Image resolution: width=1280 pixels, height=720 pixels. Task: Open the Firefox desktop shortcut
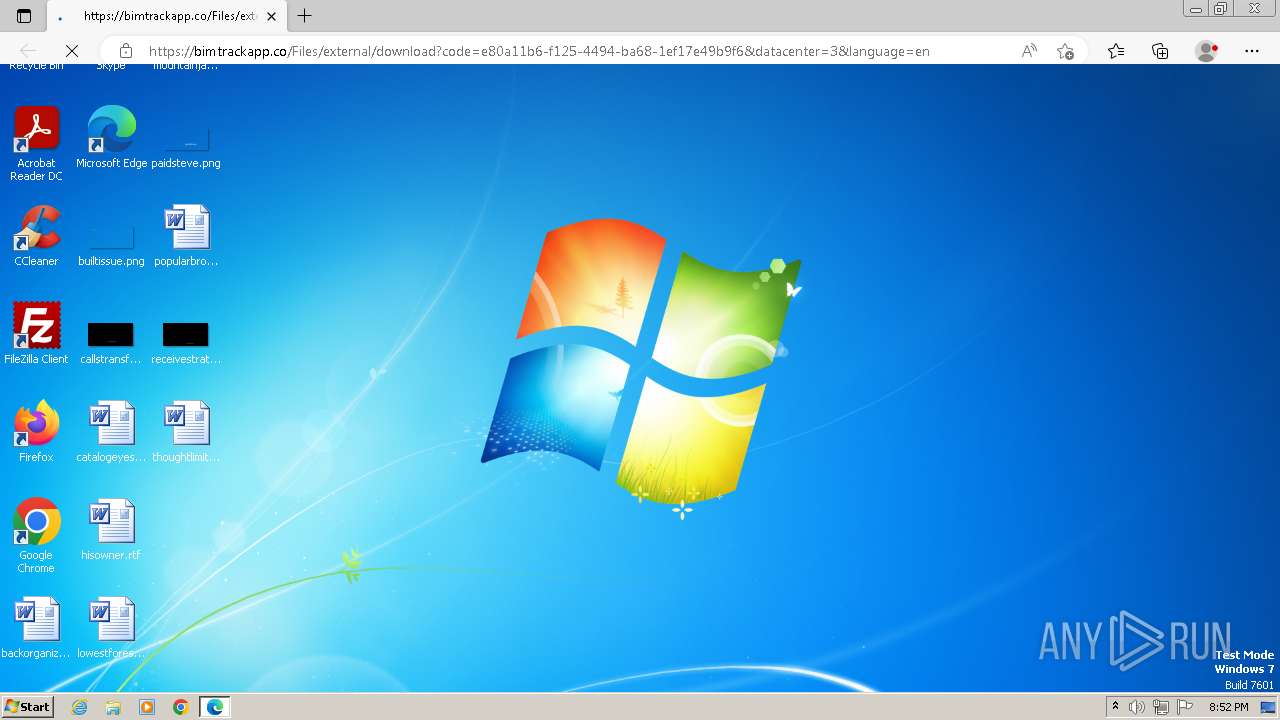37,431
